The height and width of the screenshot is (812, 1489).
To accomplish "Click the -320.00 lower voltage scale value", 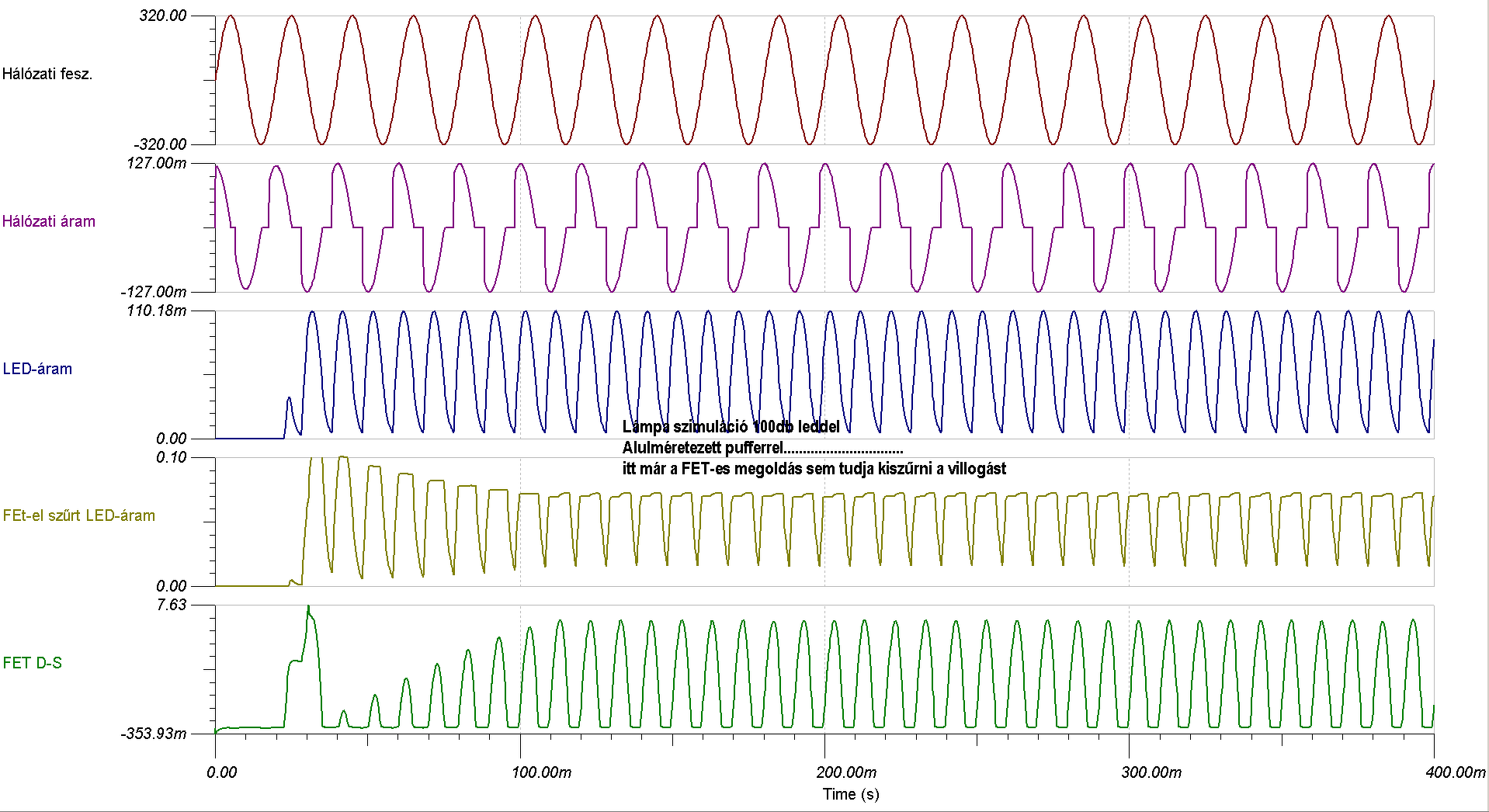I will (161, 144).
